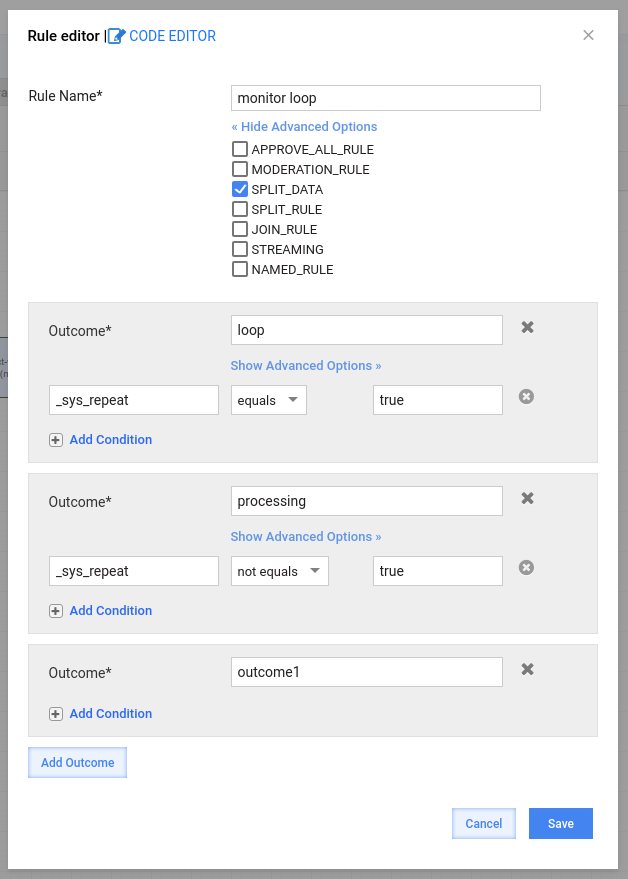Delete the processing outcome's _sys_repeat condition
This screenshot has width=628, height=879.
tap(526, 568)
